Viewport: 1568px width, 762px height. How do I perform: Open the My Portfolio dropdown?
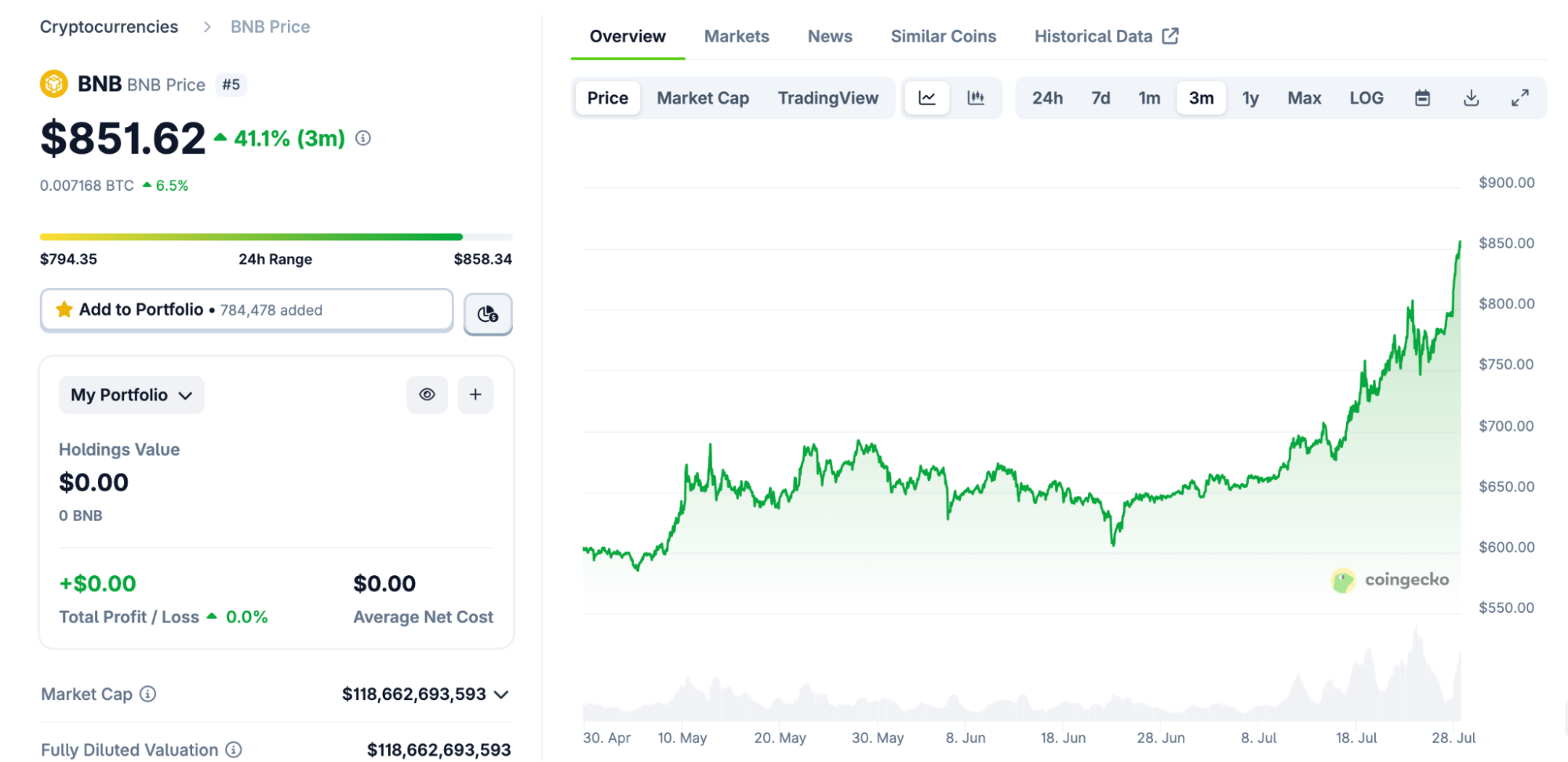(132, 395)
